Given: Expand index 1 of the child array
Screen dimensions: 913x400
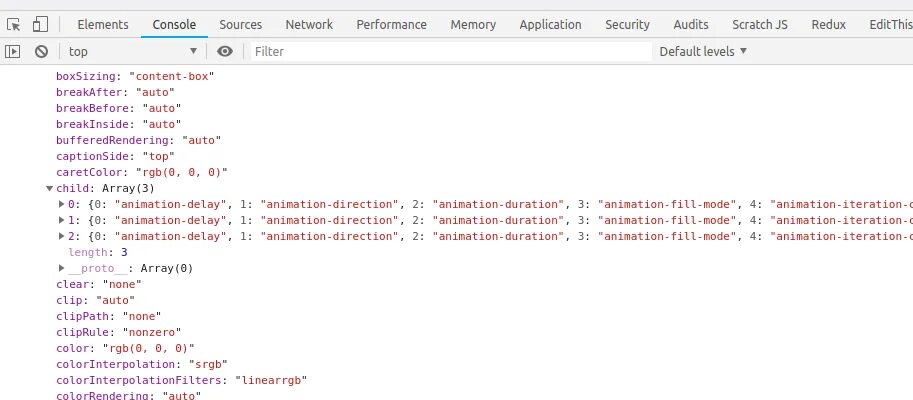Looking at the screenshot, I should (62, 220).
